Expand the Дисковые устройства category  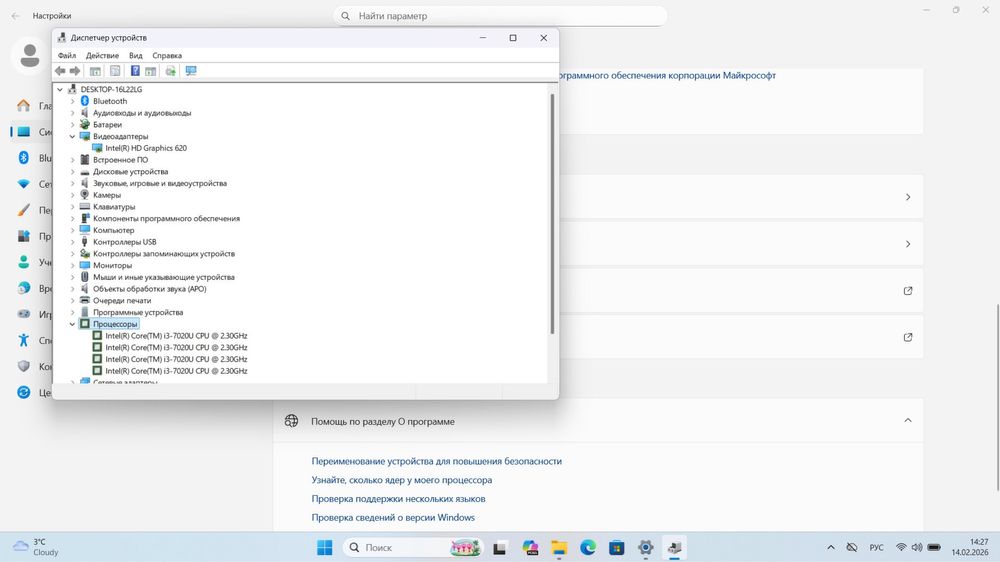point(72,172)
